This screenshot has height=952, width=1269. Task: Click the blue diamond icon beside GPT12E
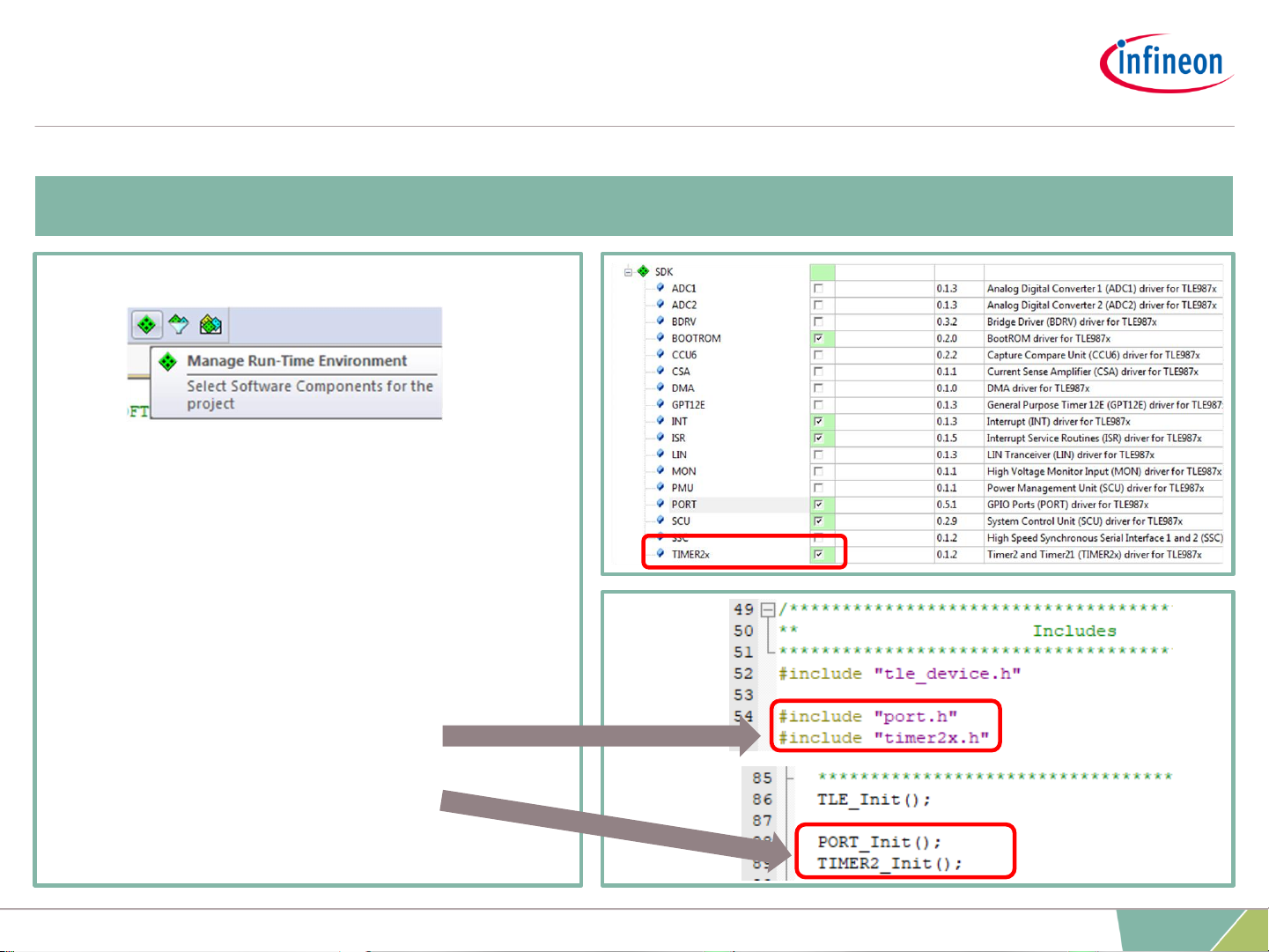point(660,405)
